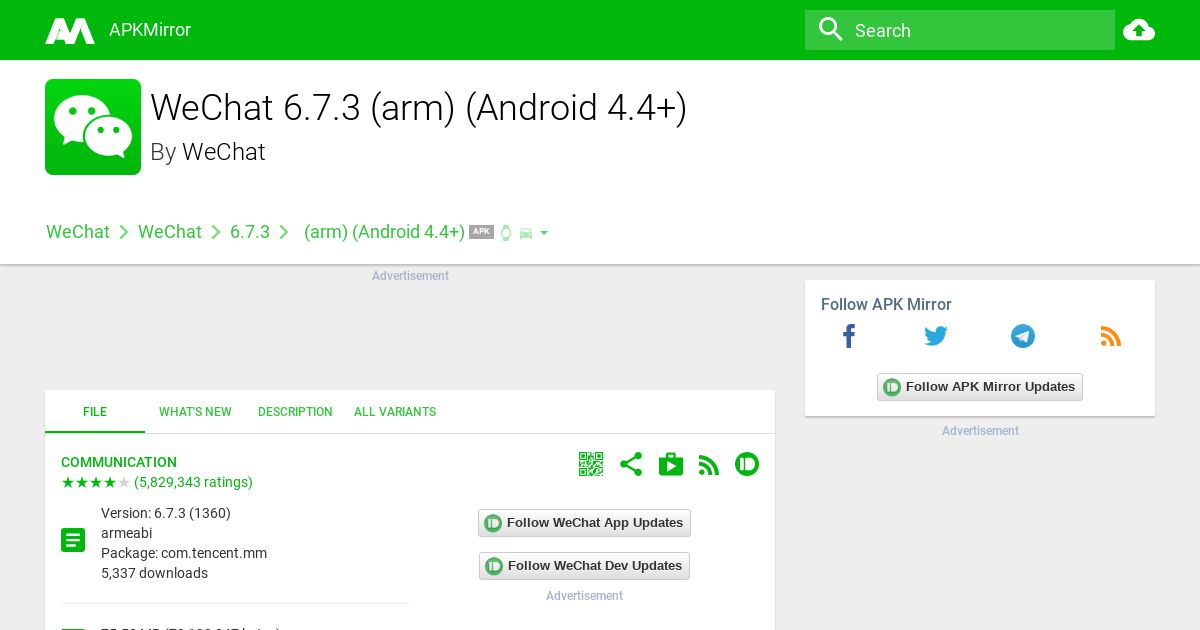Open APK Mirror Telegram icon
The height and width of the screenshot is (630, 1200).
(1023, 336)
